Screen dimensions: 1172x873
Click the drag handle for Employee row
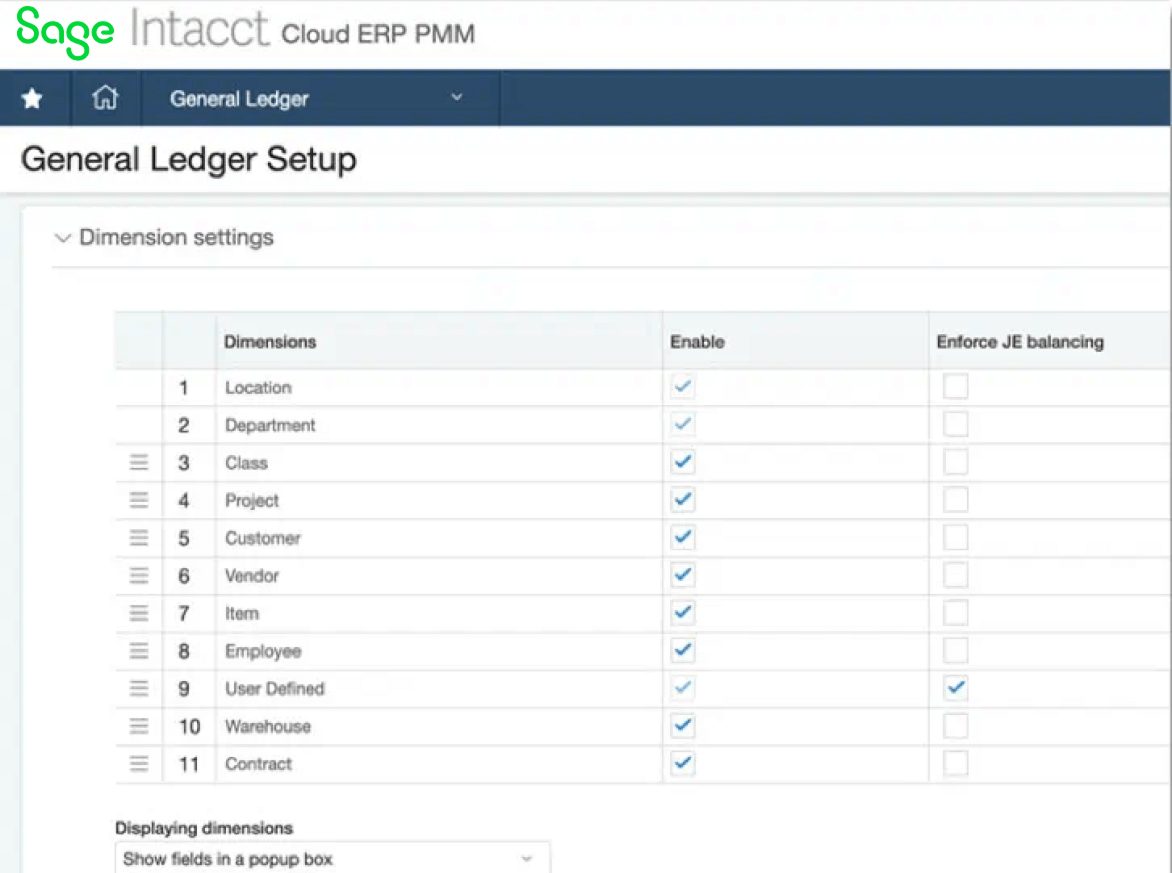[139, 651]
